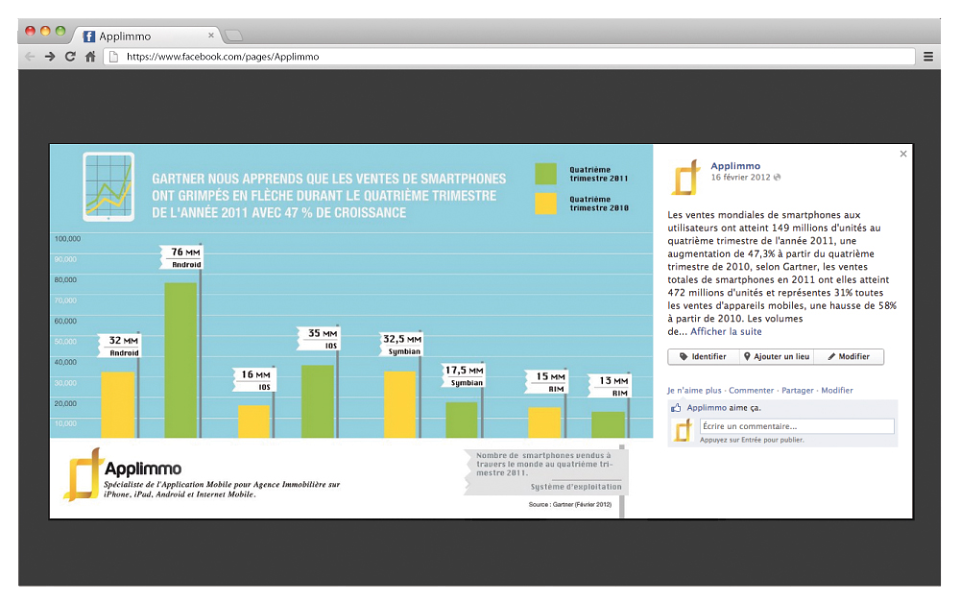The height and width of the screenshot is (601, 960).
Task: Click the browser forward arrow
Action: [x=50, y=56]
